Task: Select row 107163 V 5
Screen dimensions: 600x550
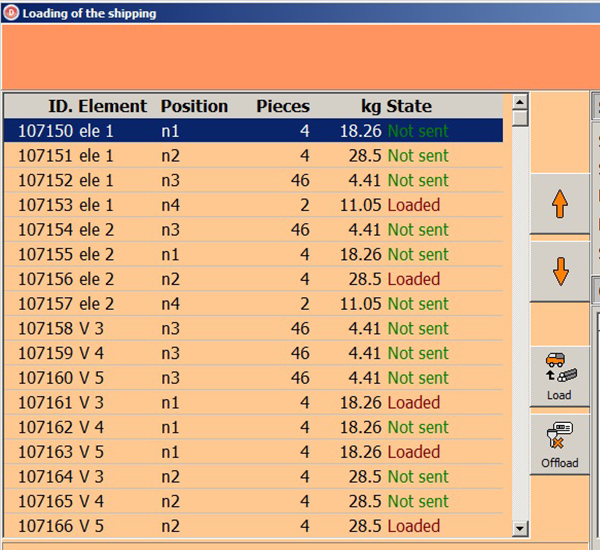Action: click(x=253, y=452)
